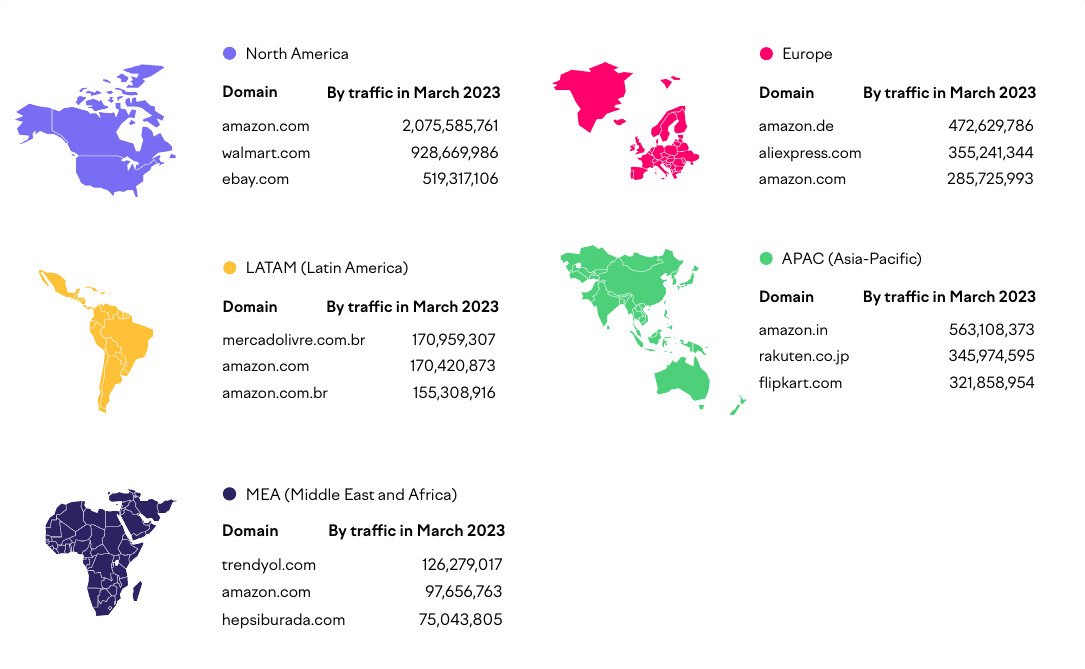The width and height of the screenshot is (1085, 669).
Task: Click flipkart.com domain
Action: [x=801, y=383]
